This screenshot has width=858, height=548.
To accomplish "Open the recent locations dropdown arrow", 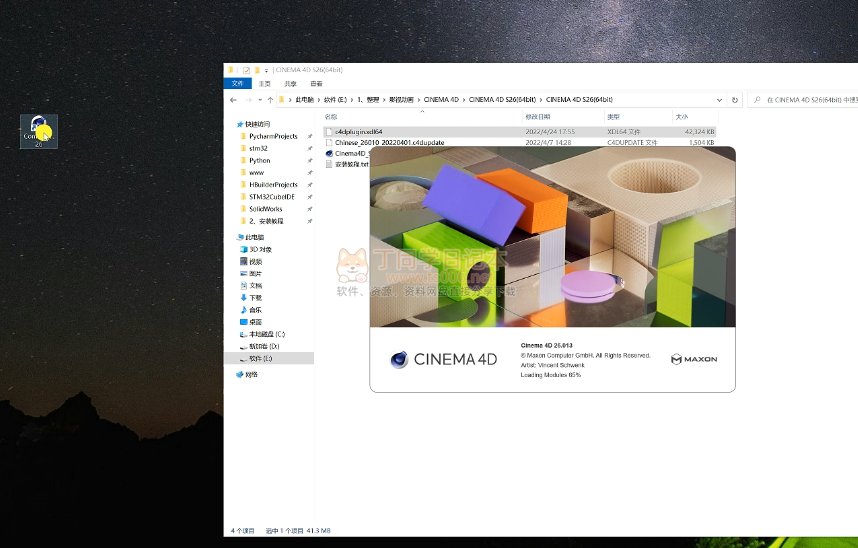I will [x=258, y=100].
